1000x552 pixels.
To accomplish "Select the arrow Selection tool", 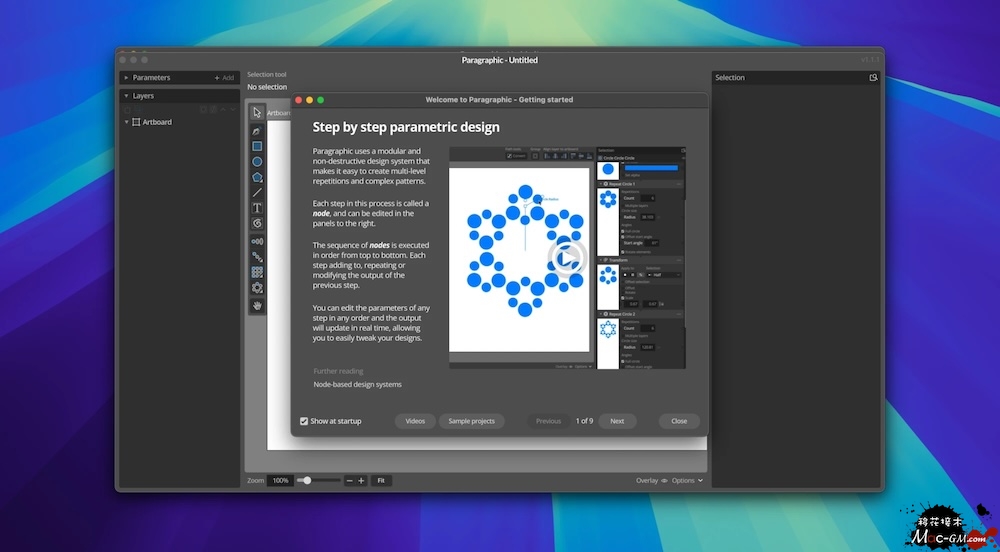I will [x=257, y=113].
